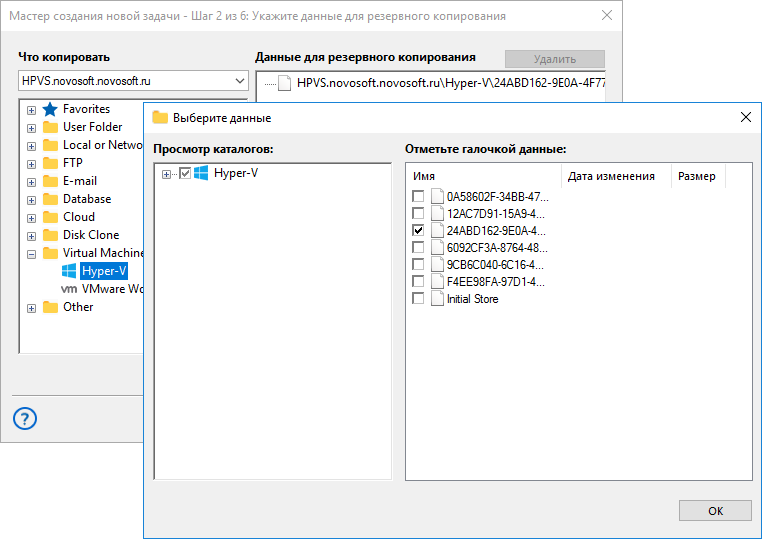Select HPVS.novosoft.novosoft.ru\Hyper-V backup data entry
The image size is (762, 539).
point(451,83)
